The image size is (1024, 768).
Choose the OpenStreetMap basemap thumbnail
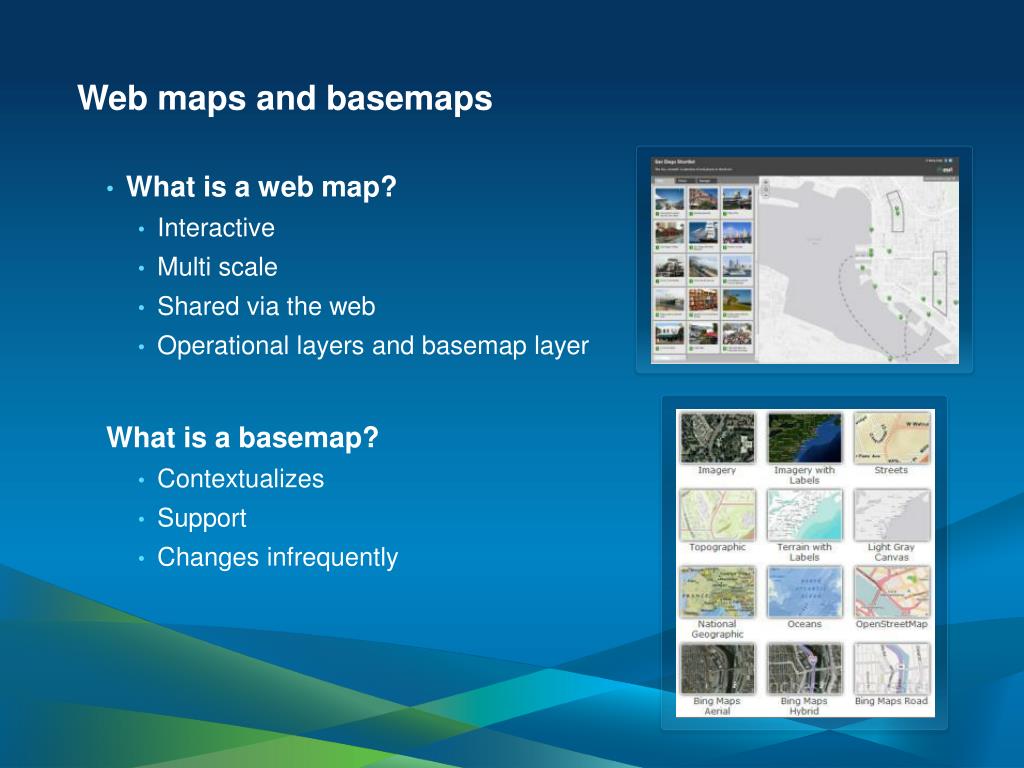pyautogui.click(x=891, y=592)
